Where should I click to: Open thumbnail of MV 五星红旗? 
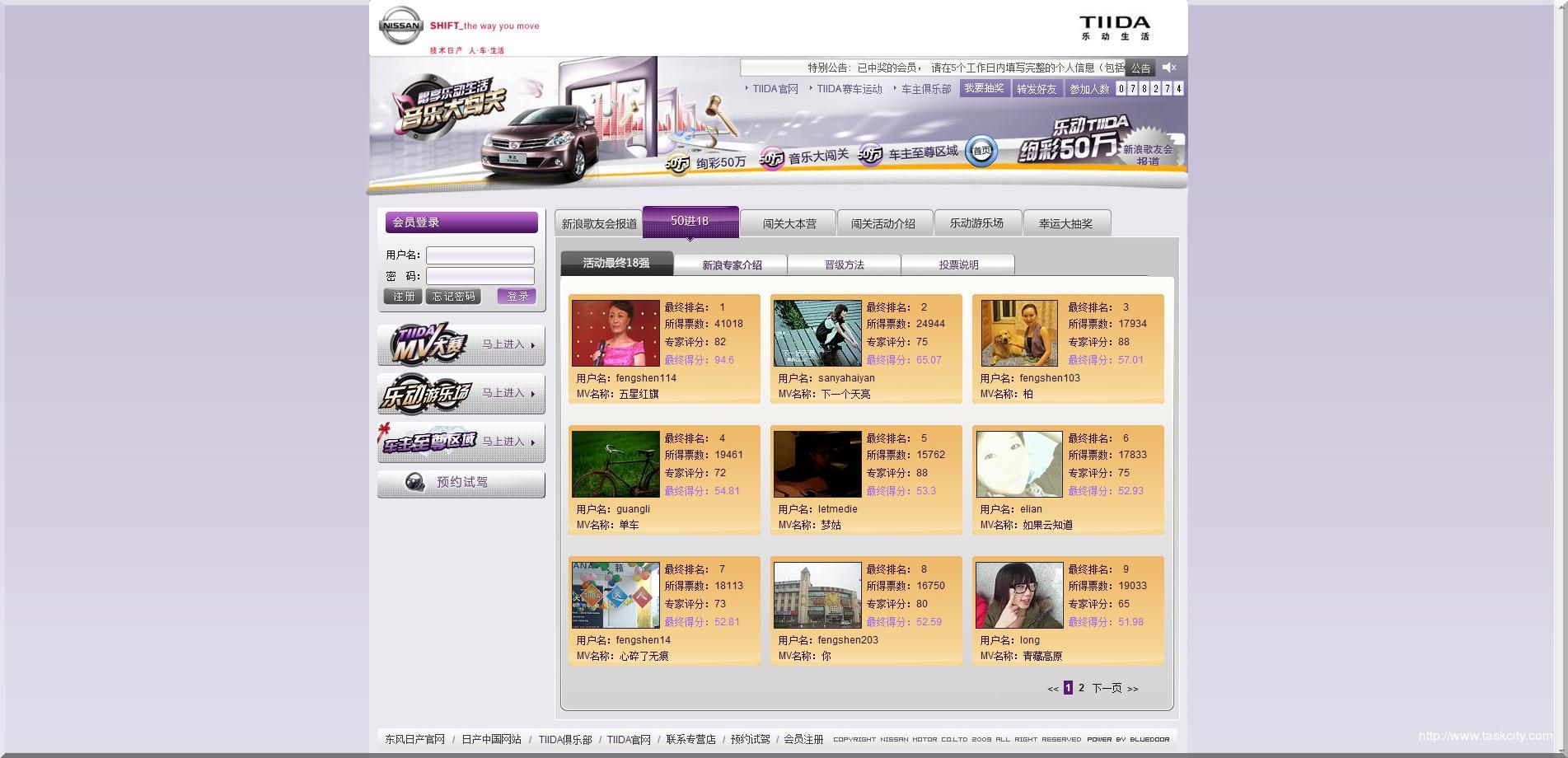615,333
